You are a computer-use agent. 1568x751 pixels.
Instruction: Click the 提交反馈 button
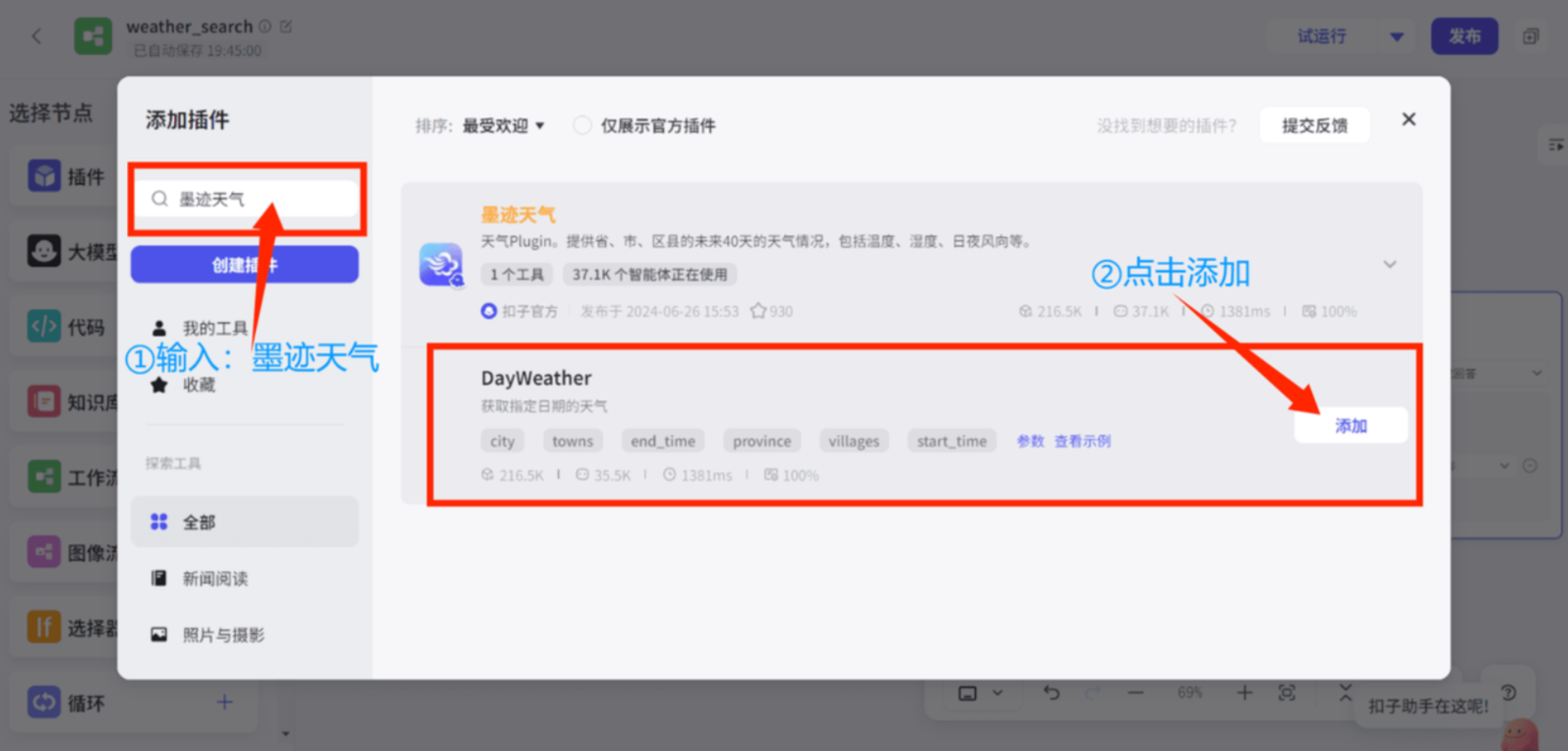pos(1314,126)
